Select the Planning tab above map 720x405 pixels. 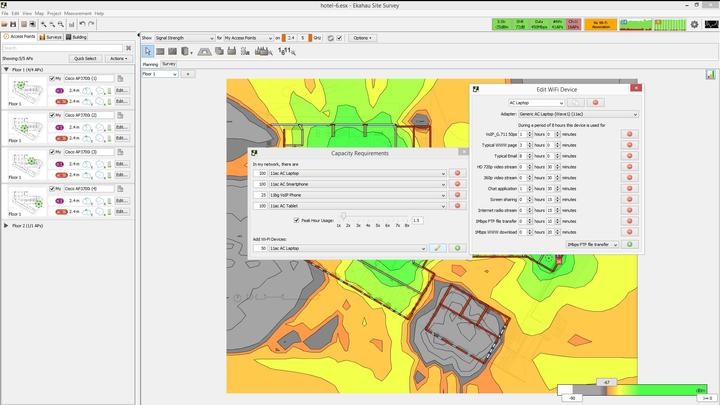(x=150, y=64)
